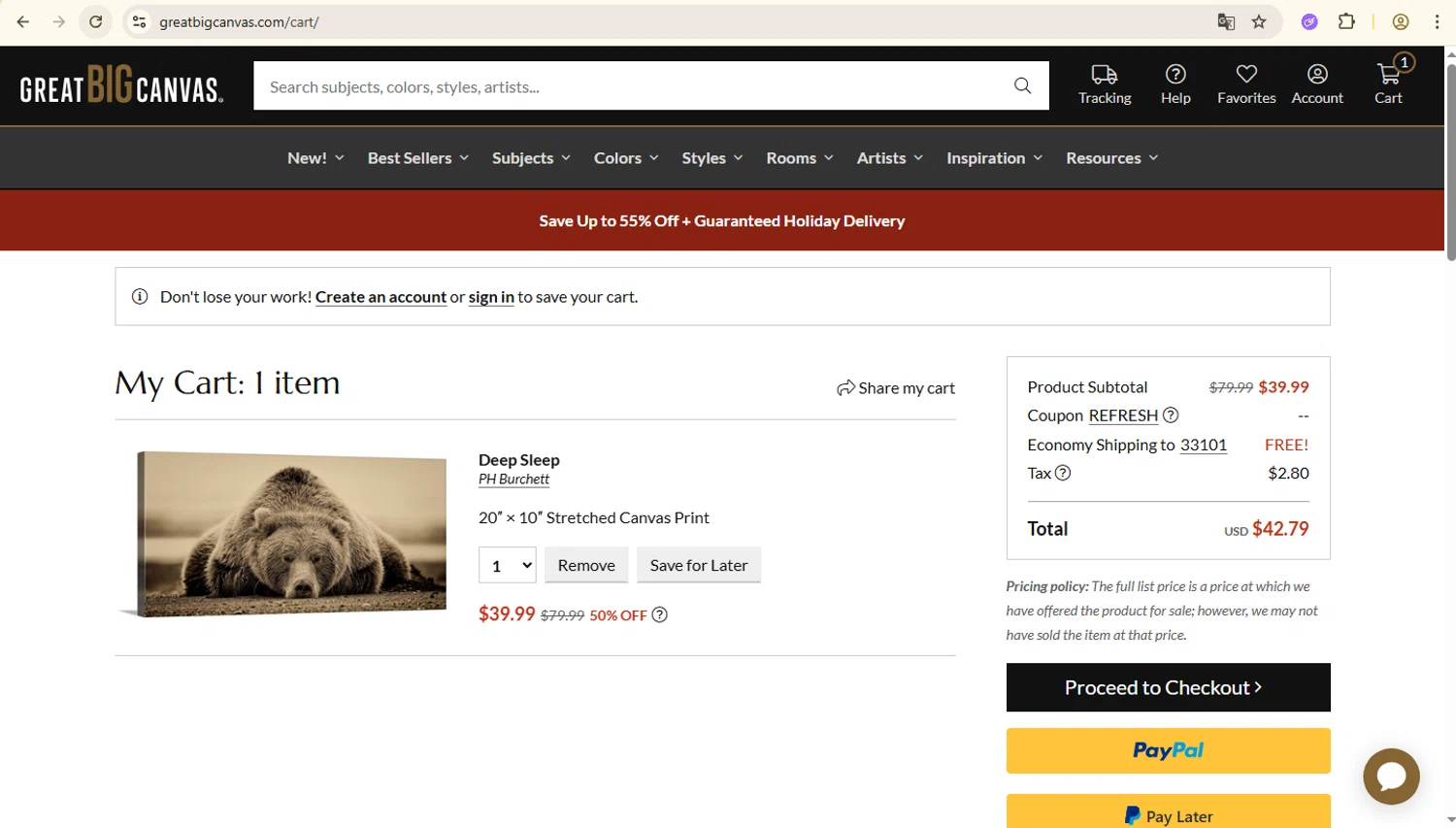Focus the search subjects input field

[631, 86]
